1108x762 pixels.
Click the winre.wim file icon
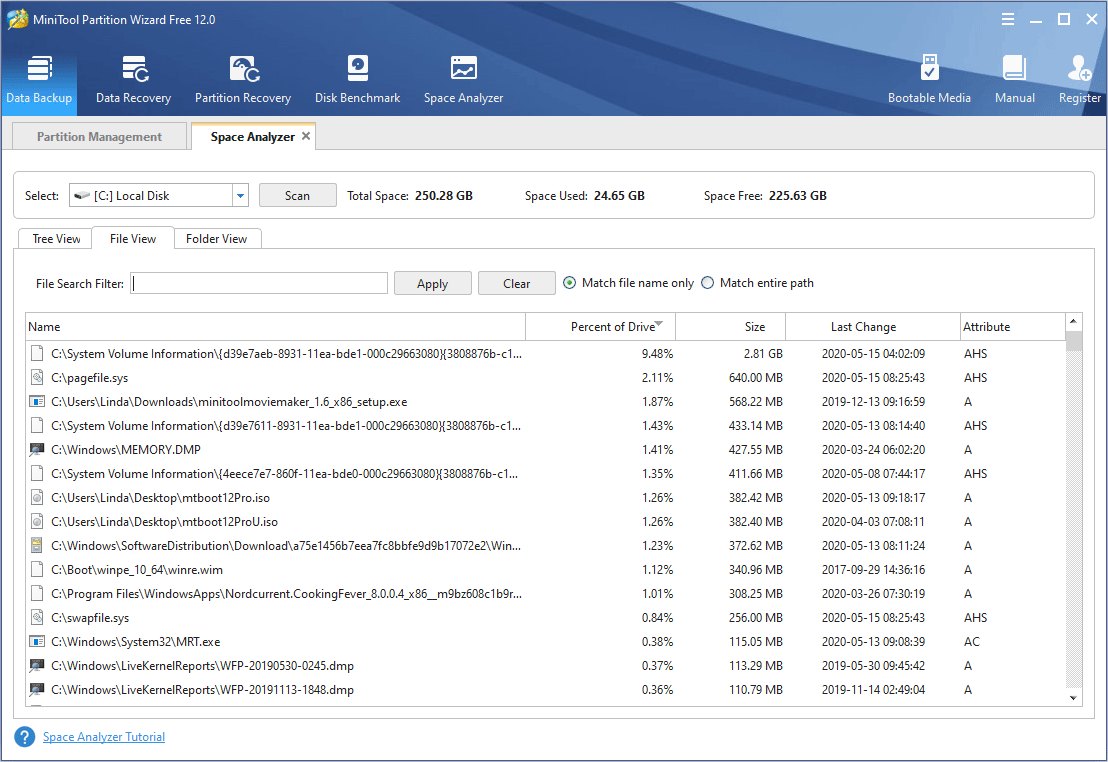click(x=37, y=570)
